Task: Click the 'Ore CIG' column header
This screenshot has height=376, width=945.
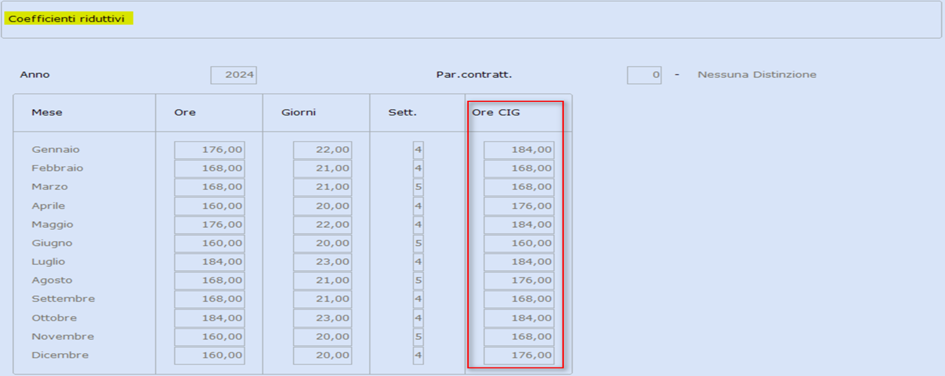Action: click(x=495, y=113)
